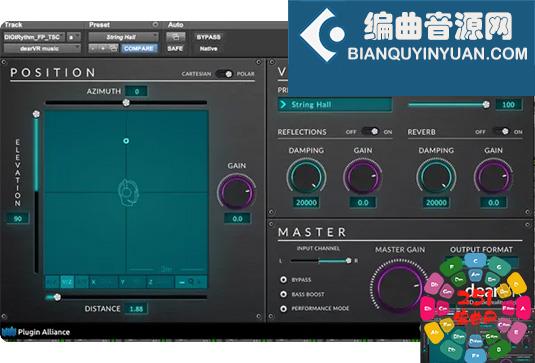Click the previous preset minus button

pos(93,48)
